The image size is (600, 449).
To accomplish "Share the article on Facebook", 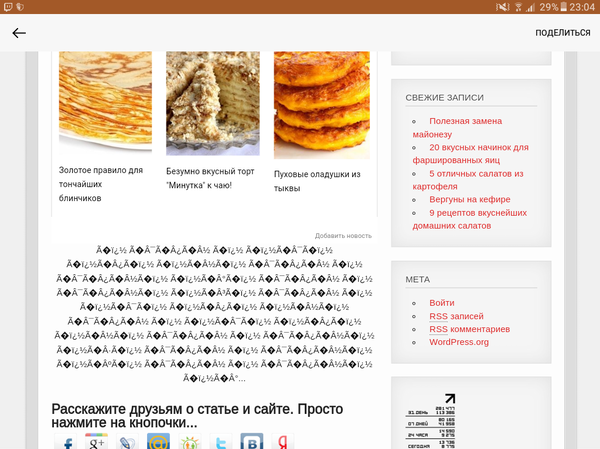I will [66, 442].
